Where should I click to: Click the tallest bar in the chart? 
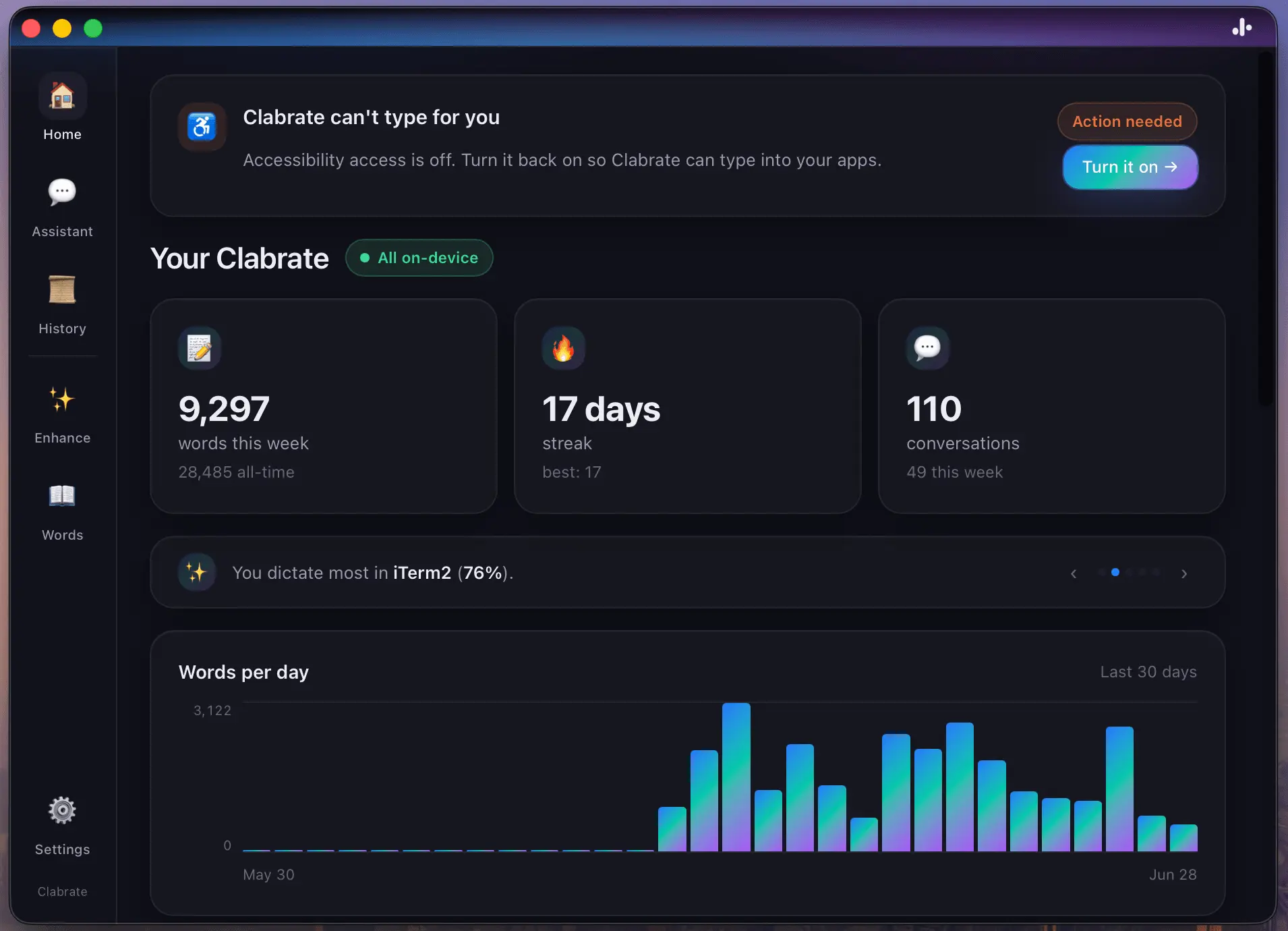point(736,777)
